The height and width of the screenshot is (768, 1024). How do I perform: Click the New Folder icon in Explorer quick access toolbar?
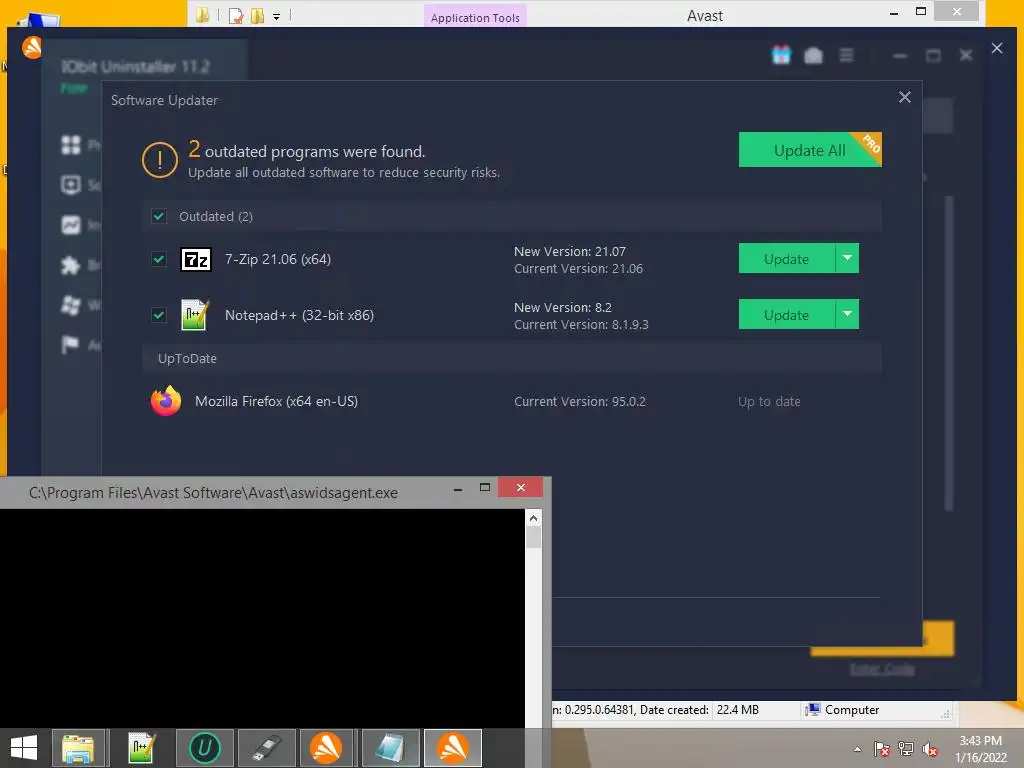pyautogui.click(x=257, y=16)
